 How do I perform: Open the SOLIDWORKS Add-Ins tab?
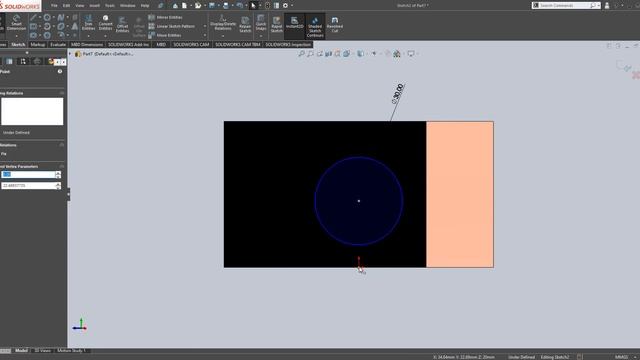129,44
